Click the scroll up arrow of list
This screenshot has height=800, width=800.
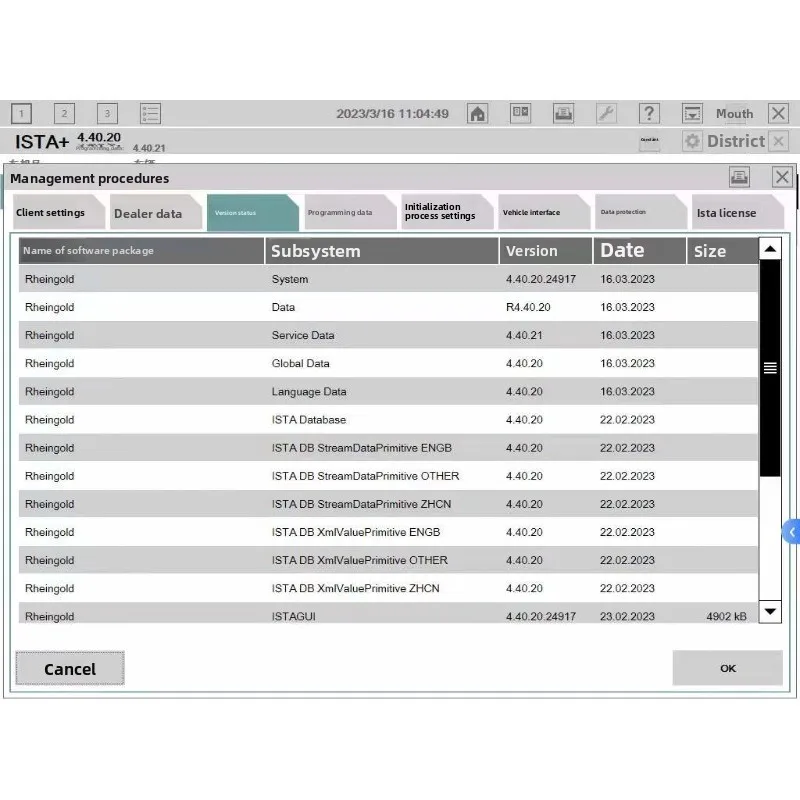770,249
